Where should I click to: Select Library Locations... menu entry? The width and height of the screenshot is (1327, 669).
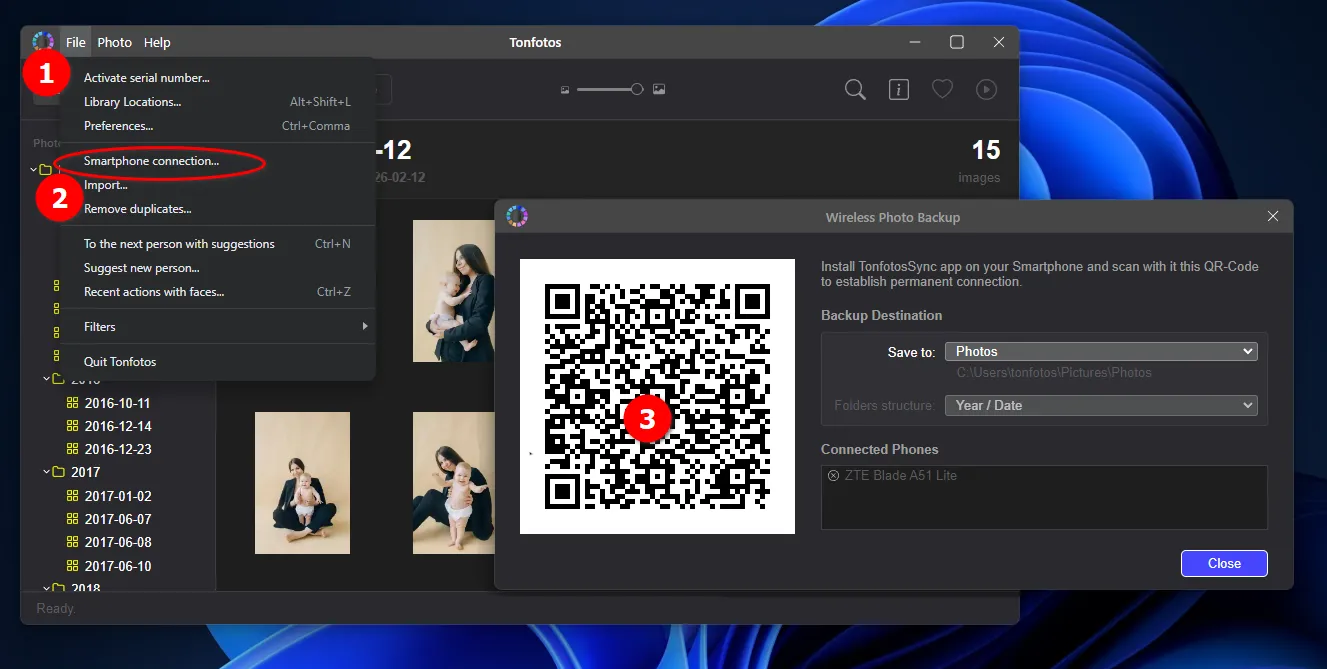pos(217,102)
